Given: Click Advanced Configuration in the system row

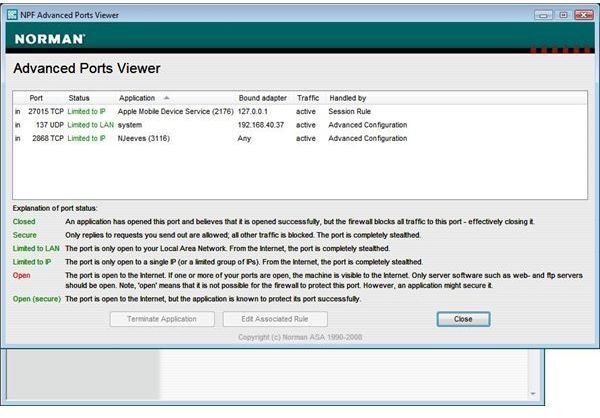Looking at the screenshot, I should 368,125.
